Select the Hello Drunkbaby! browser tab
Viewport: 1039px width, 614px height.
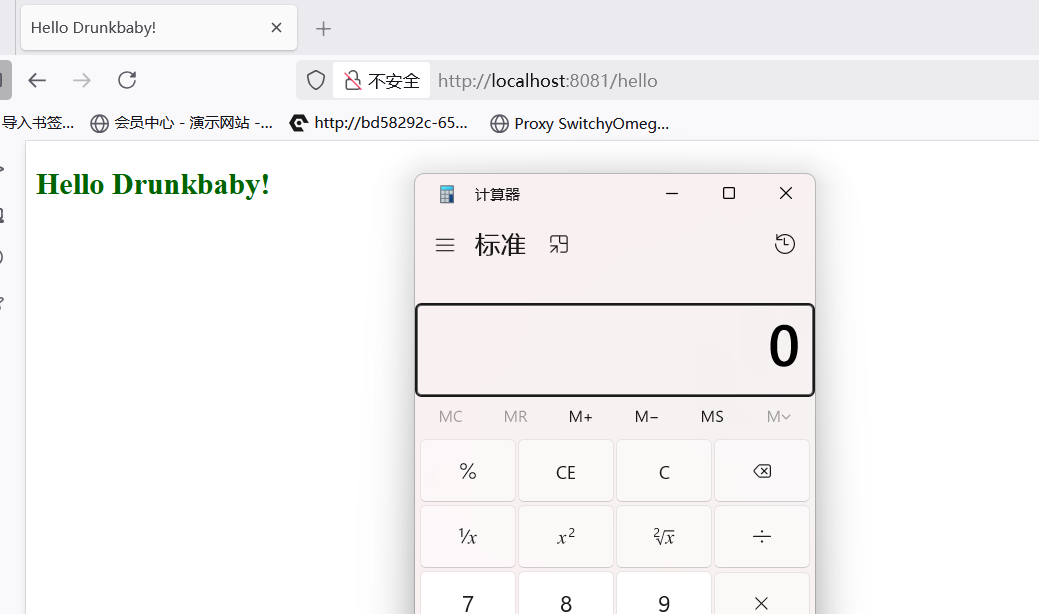pos(140,28)
